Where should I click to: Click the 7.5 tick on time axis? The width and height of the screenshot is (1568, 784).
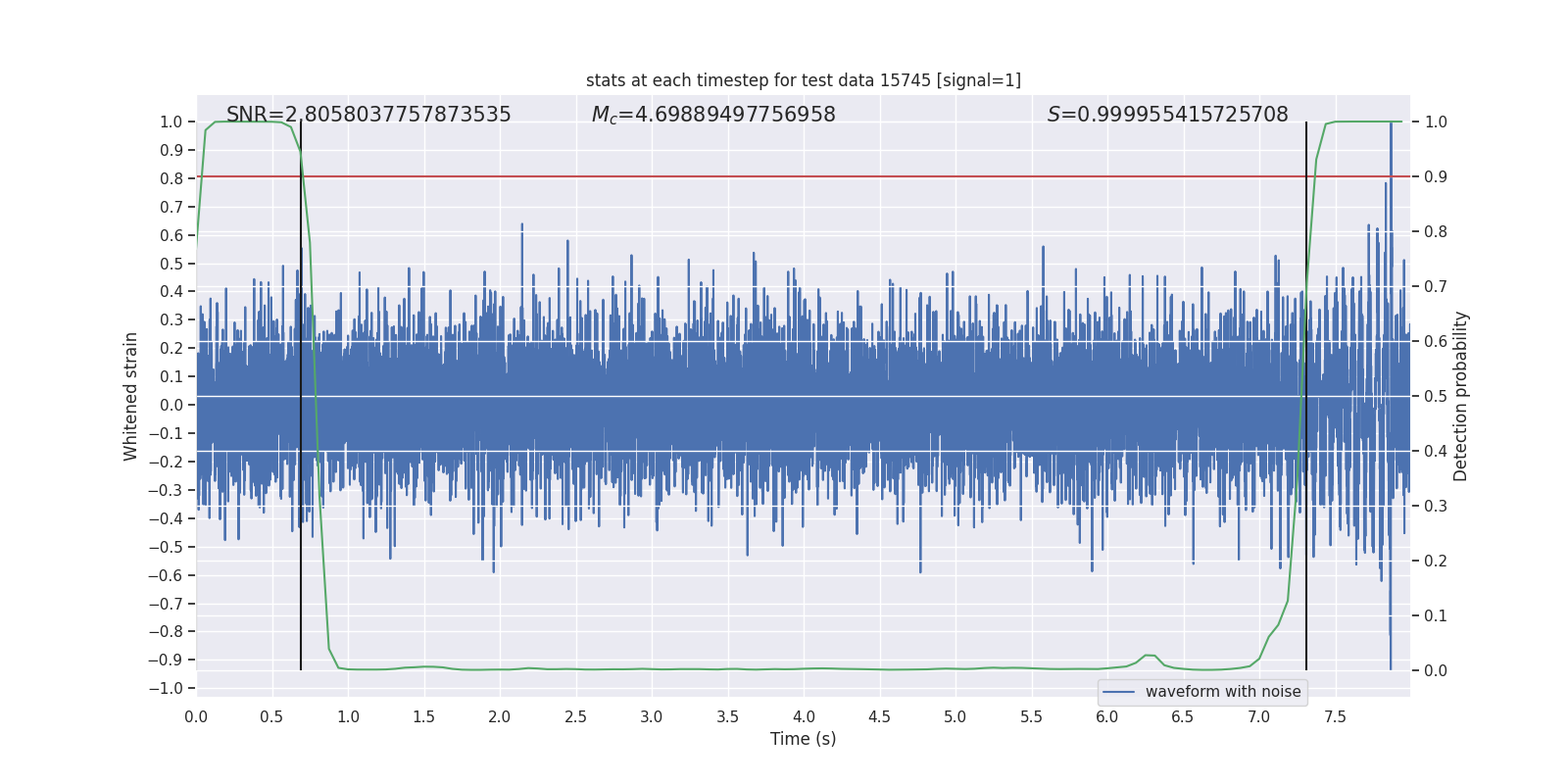(1335, 716)
